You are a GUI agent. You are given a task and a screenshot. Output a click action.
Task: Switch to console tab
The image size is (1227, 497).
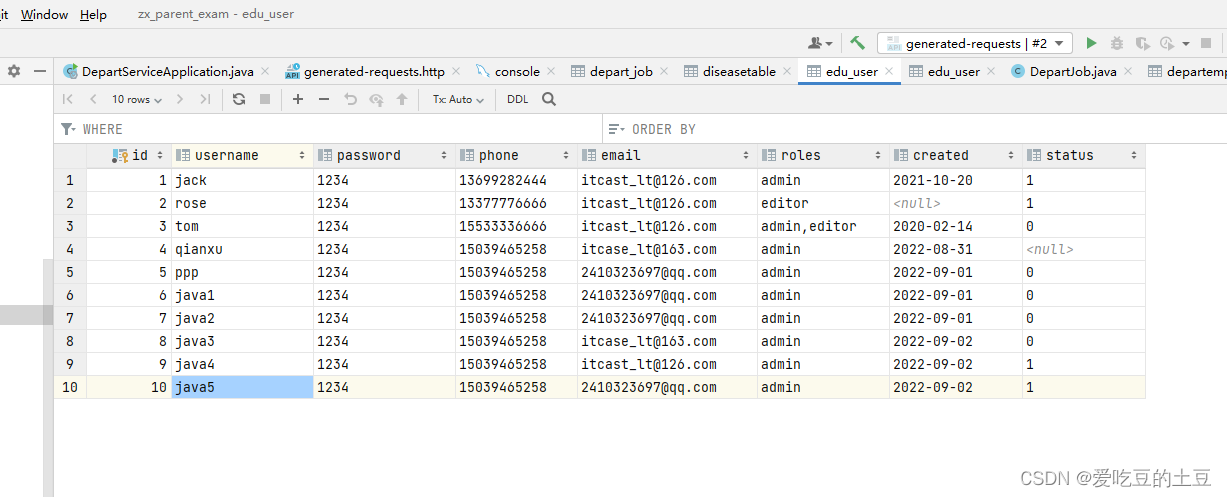point(516,71)
